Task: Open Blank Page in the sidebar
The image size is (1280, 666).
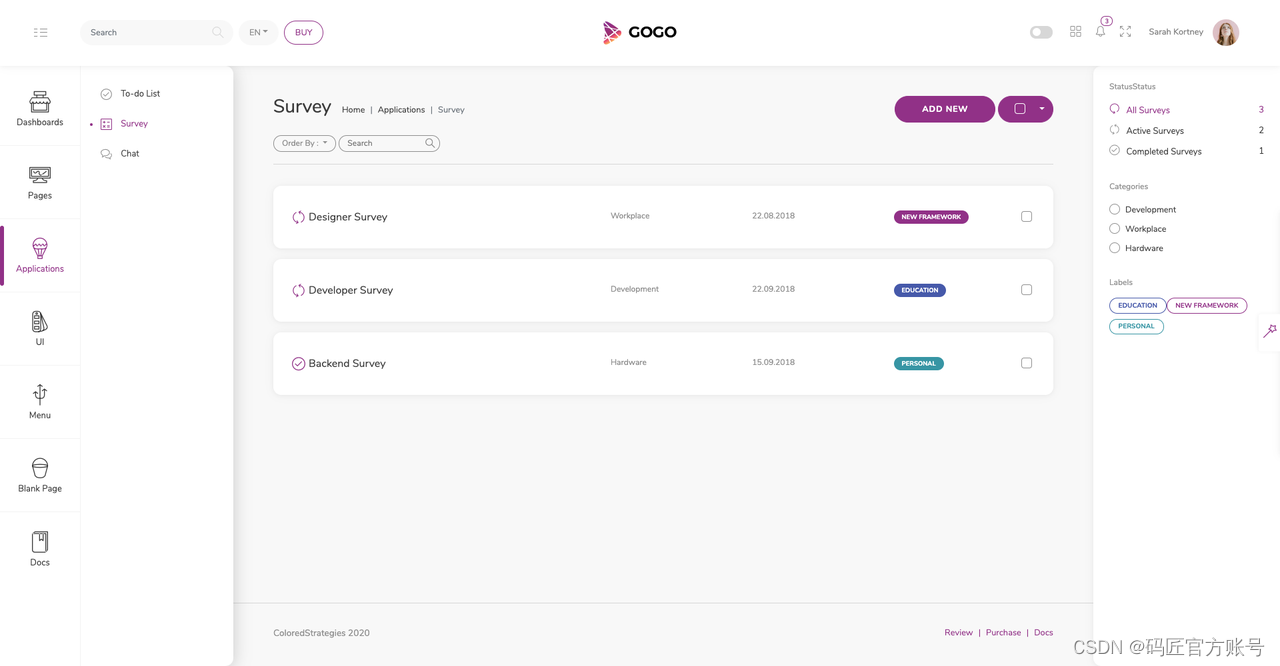Action: [40, 475]
